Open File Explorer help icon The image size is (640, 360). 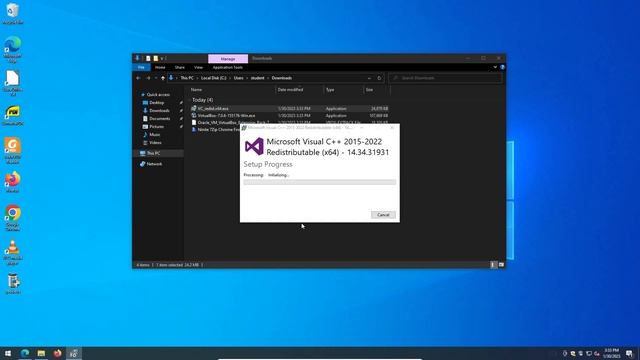click(502, 67)
